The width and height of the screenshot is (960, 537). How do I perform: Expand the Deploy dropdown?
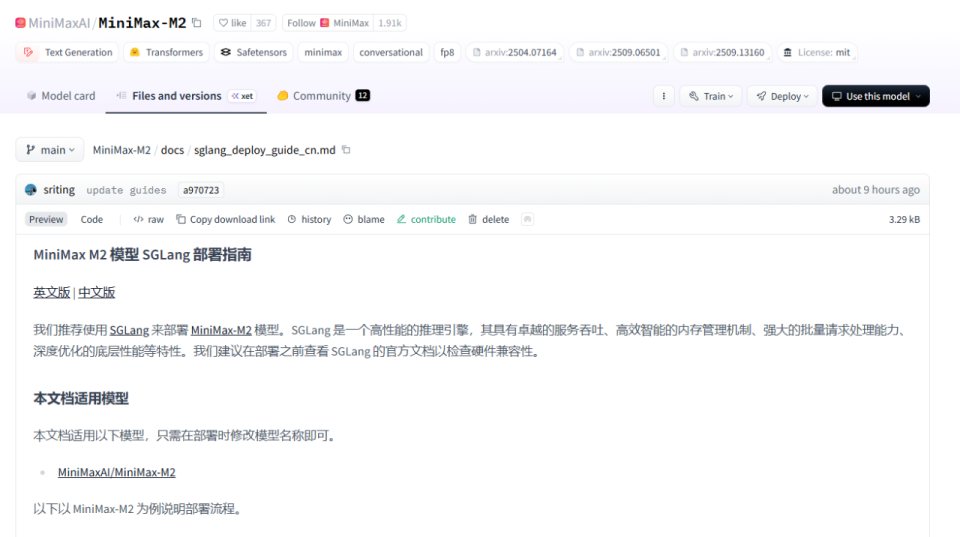782,96
